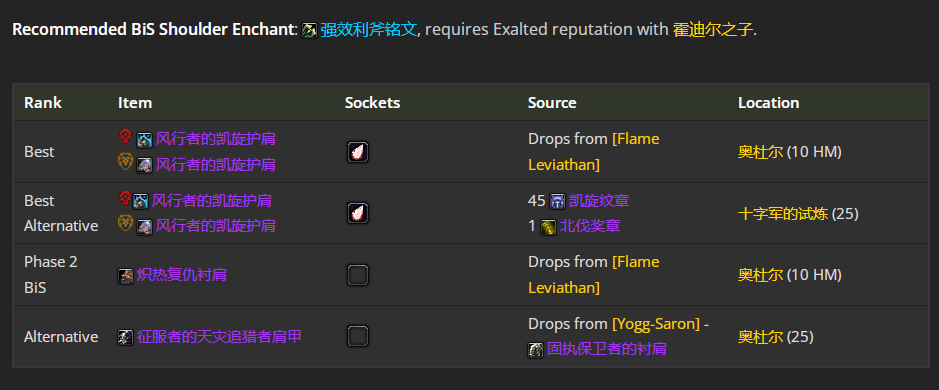Open the 北伐奖章 item link
The height and width of the screenshot is (390, 939).
[x=590, y=226]
